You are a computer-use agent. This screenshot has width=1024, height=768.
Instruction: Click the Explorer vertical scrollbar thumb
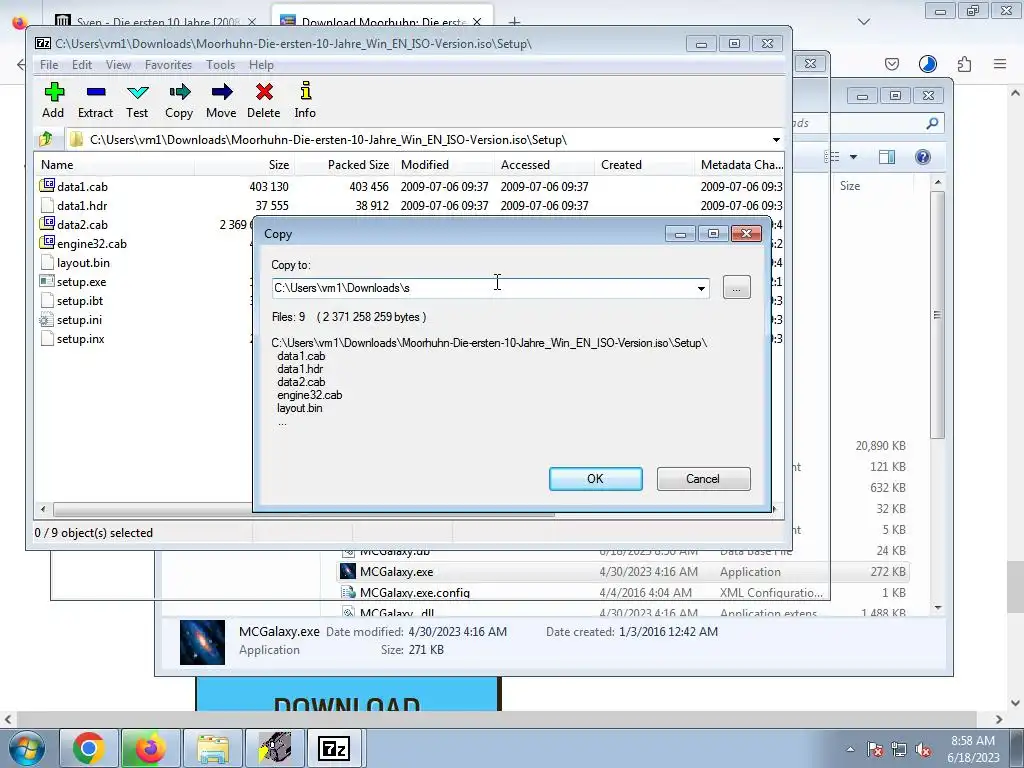[x=937, y=315]
